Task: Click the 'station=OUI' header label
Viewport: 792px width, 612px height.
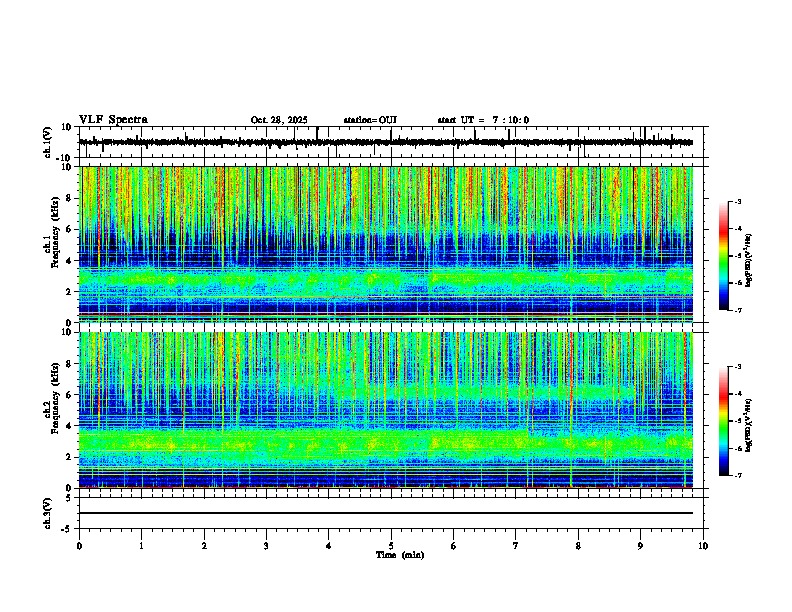Action: [370, 120]
